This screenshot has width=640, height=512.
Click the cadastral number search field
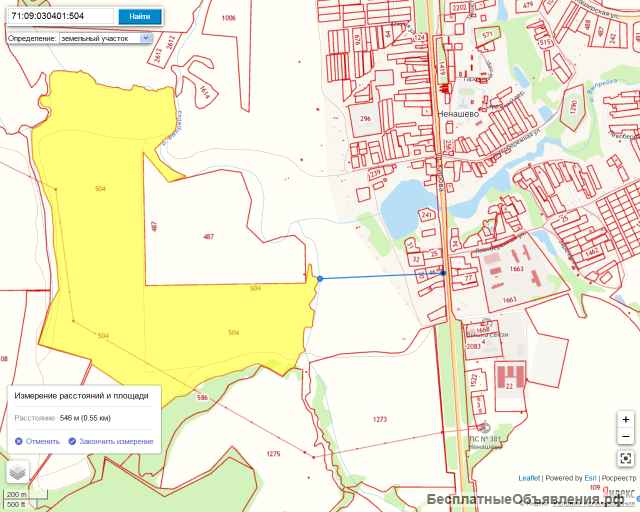pyautogui.click(x=60, y=16)
